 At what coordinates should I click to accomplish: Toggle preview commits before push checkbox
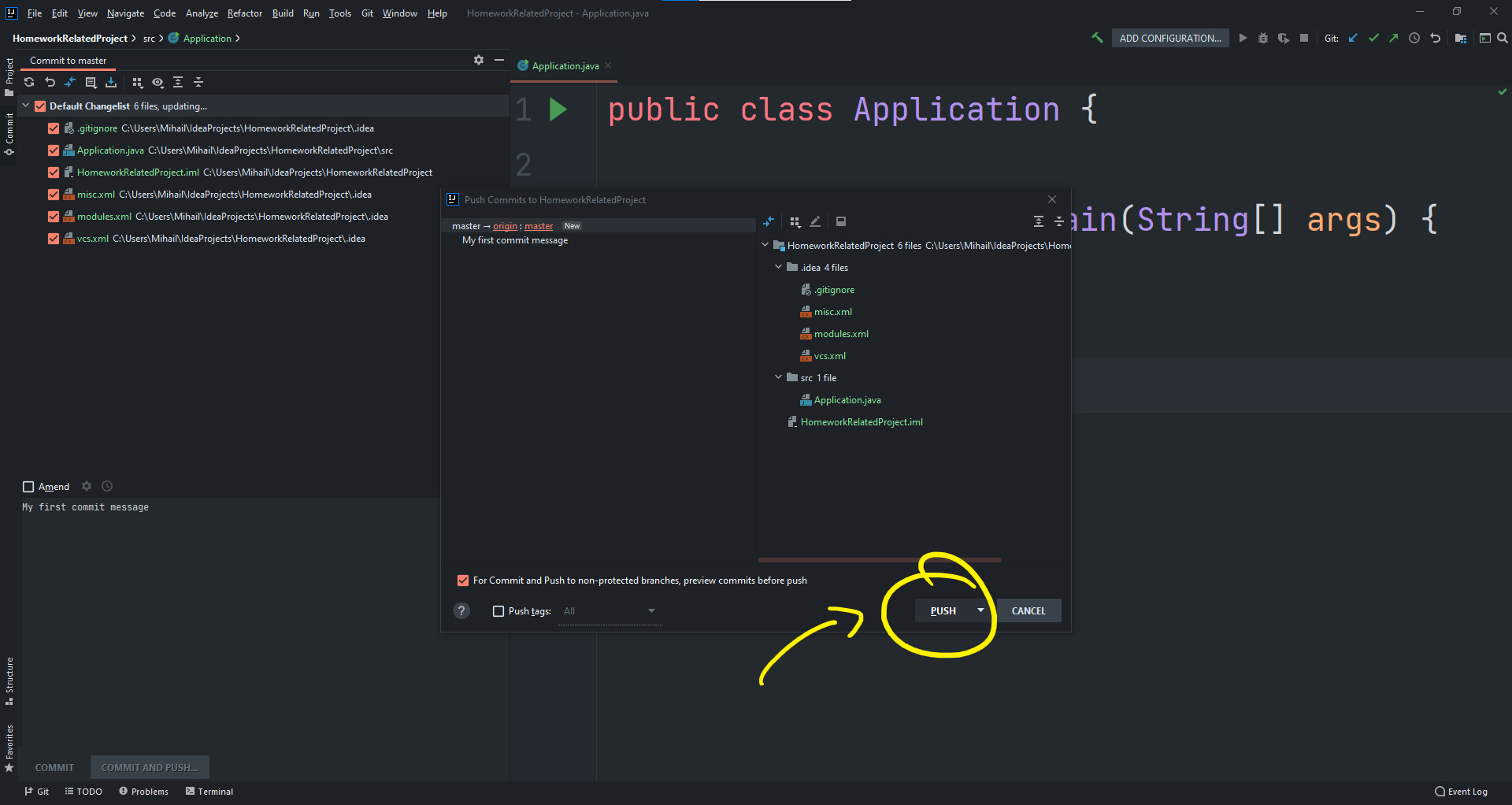click(463, 581)
